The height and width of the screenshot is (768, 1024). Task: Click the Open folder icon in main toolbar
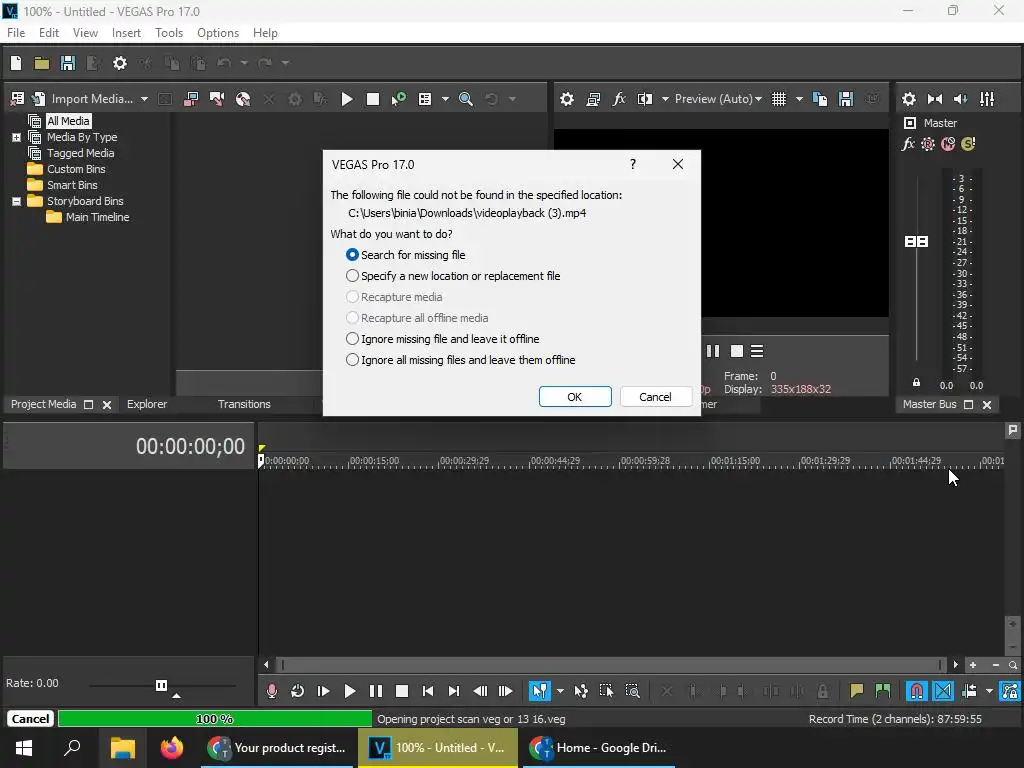tap(42, 63)
